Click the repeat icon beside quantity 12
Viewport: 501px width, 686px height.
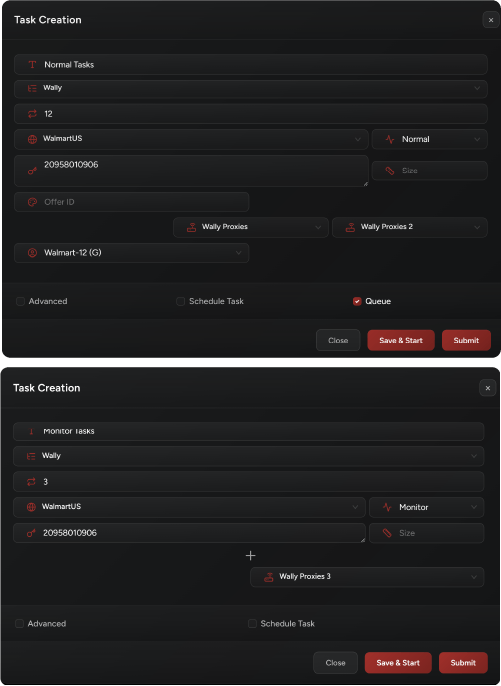(32, 114)
